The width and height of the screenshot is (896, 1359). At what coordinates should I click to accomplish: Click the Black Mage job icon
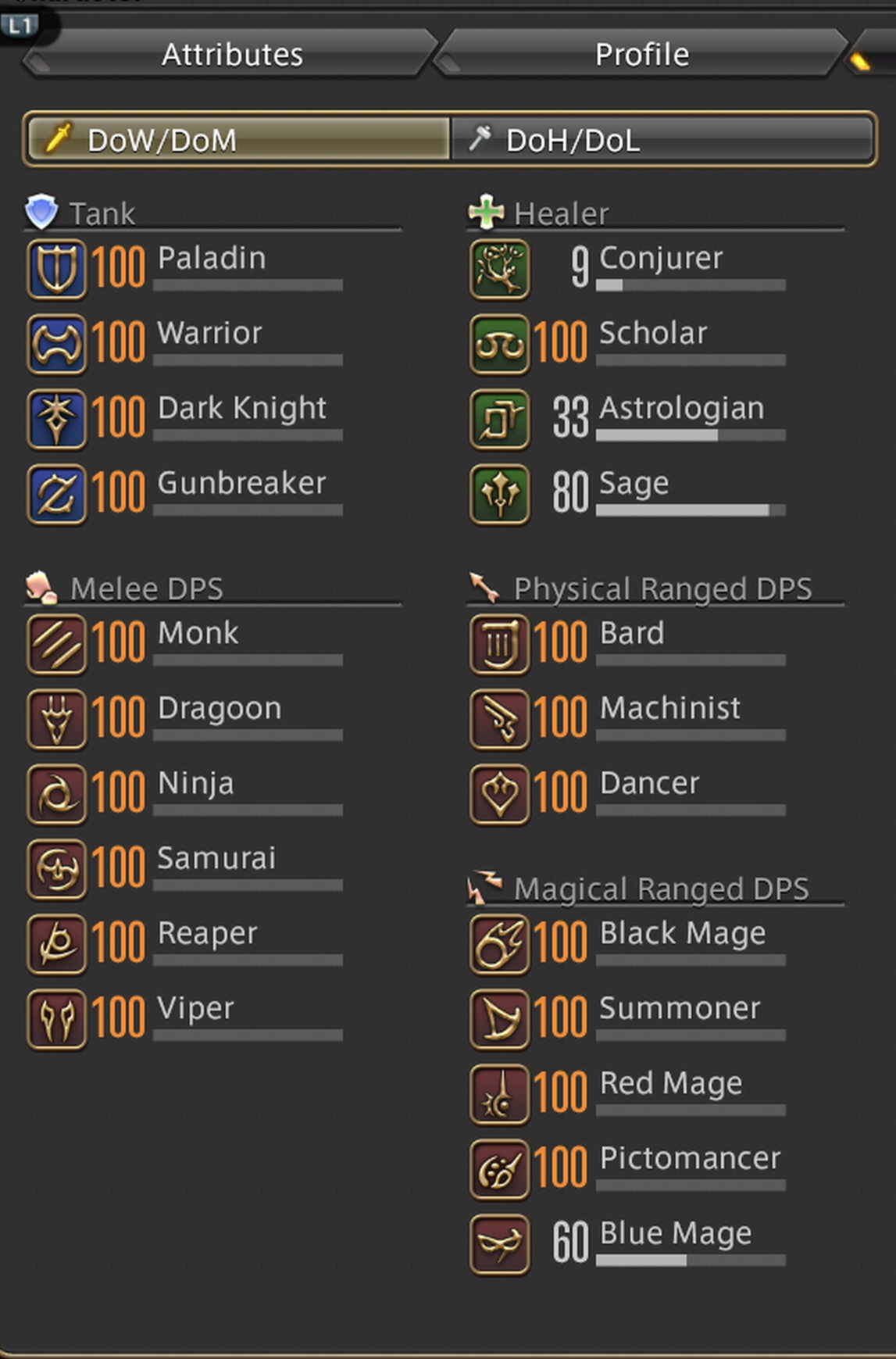tap(500, 945)
